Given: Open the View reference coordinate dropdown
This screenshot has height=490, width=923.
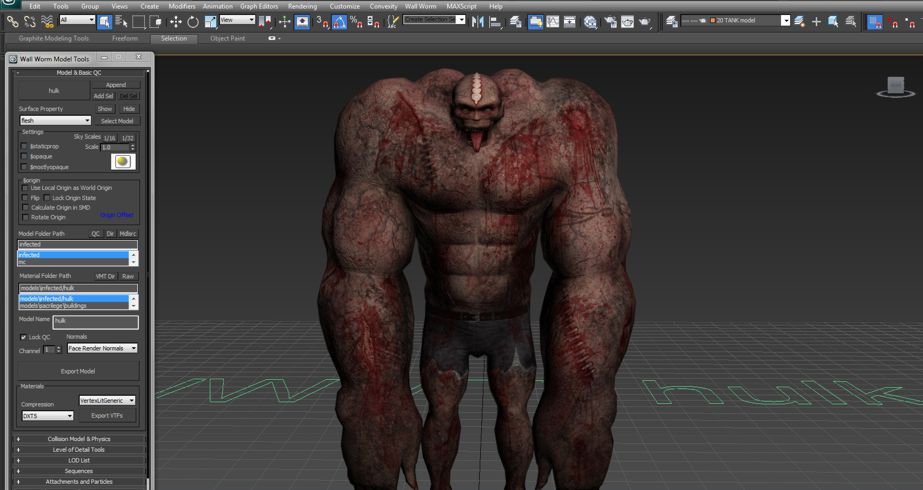Looking at the screenshot, I should 237,19.
